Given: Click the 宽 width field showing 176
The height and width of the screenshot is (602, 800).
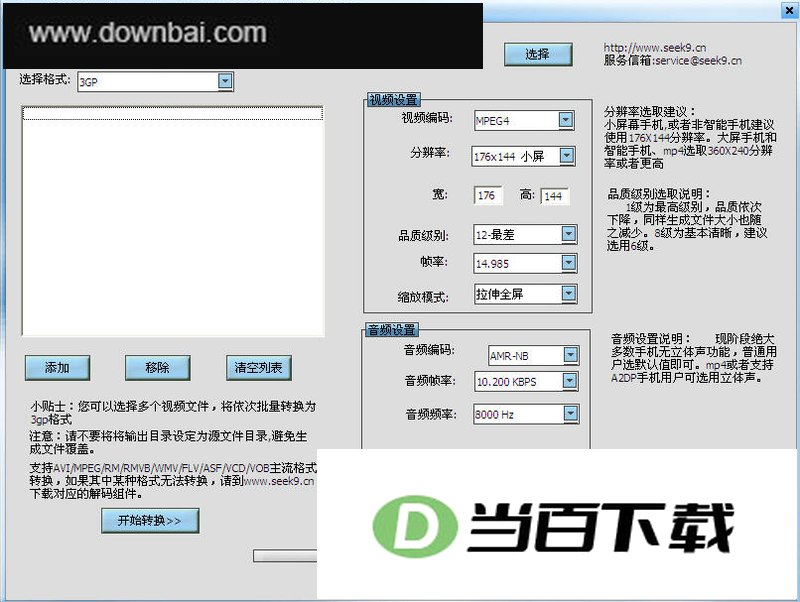Looking at the screenshot, I should coord(488,195).
